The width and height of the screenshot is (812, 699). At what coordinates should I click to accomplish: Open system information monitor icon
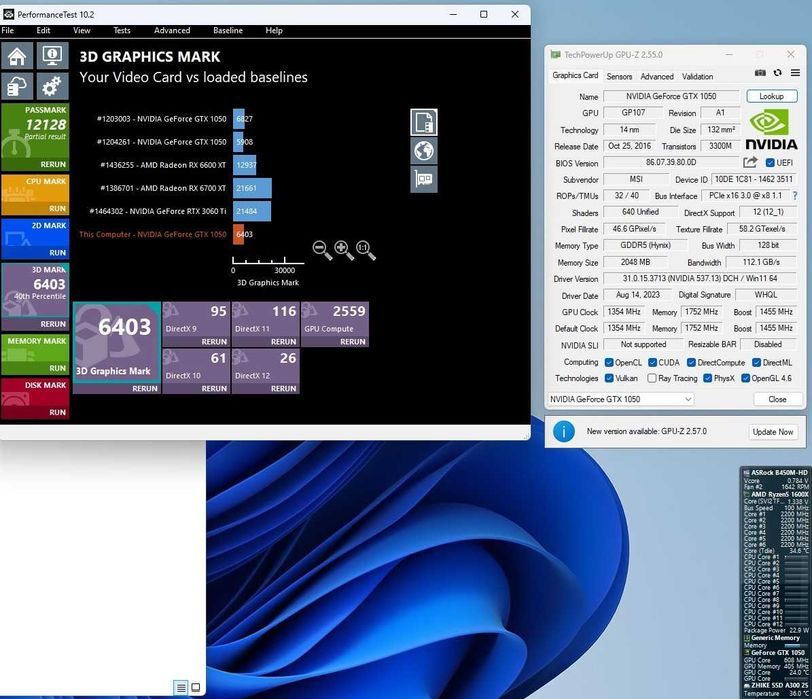pyautogui.click(x=52, y=56)
